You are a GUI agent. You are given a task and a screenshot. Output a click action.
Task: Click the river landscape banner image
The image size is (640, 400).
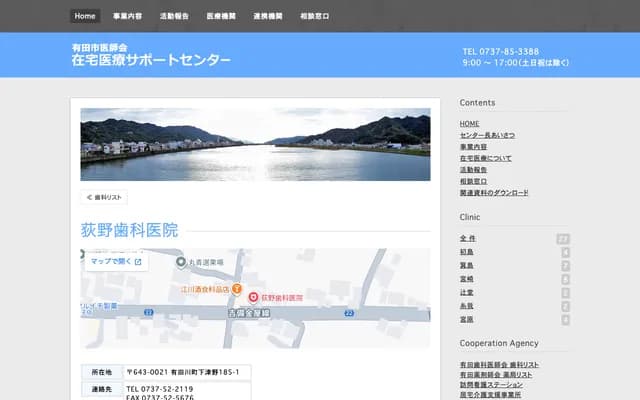255,144
